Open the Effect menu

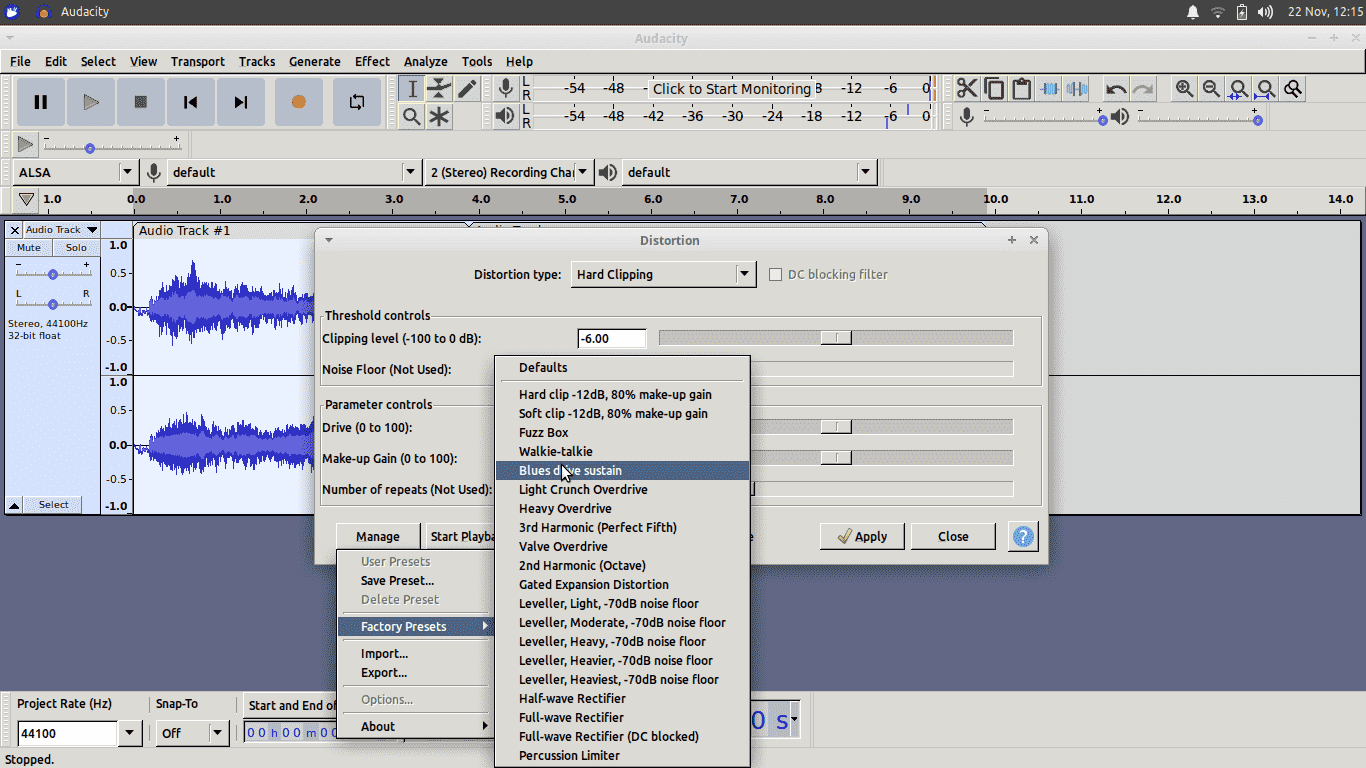pos(372,61)
